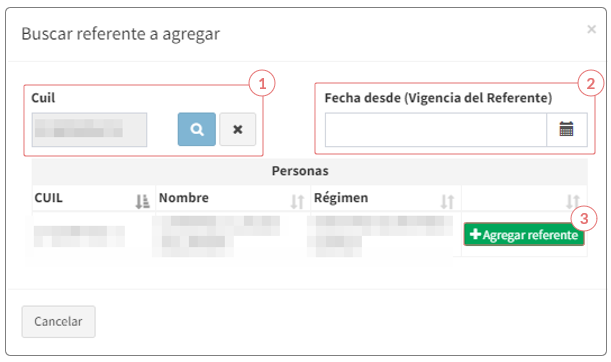The height and width of the screenshot is (362, 611).
Task: Sort the table by Nombre column
Action: (x=297, y=201)
